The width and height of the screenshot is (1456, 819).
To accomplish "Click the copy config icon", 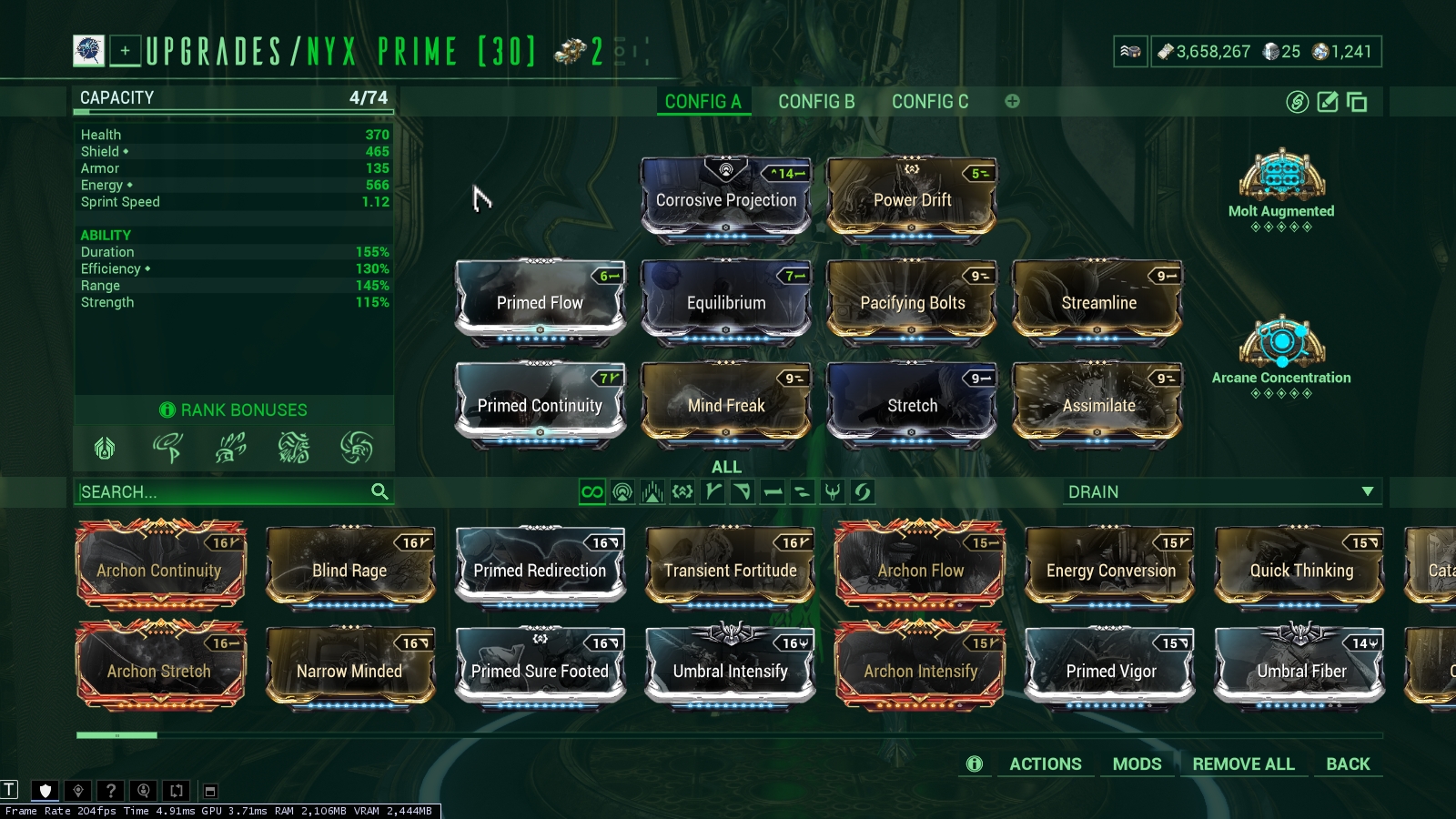I will pyautogui.click(x=1357, y=102).
